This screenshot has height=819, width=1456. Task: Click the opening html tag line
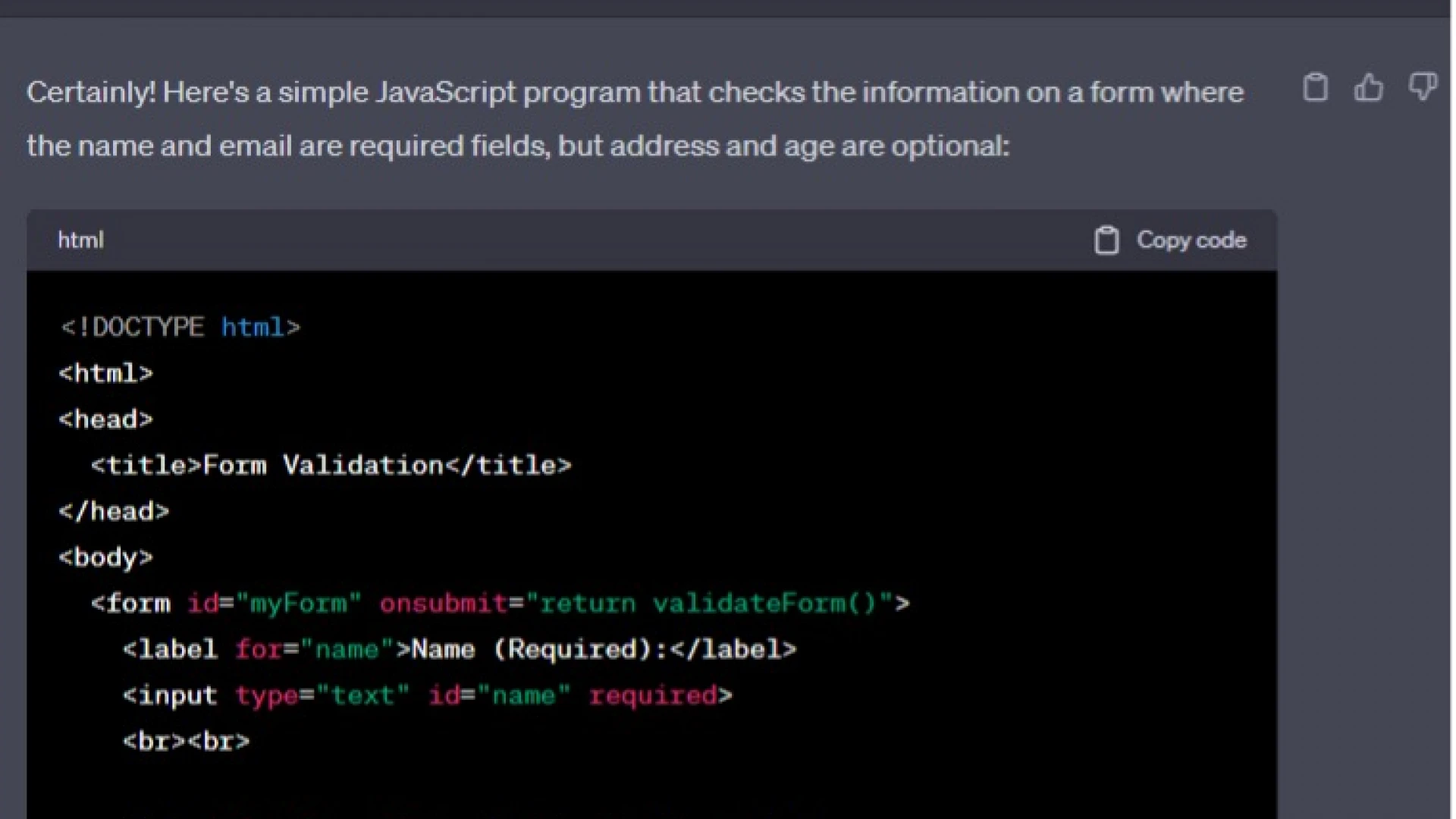[x=106, y=374]
